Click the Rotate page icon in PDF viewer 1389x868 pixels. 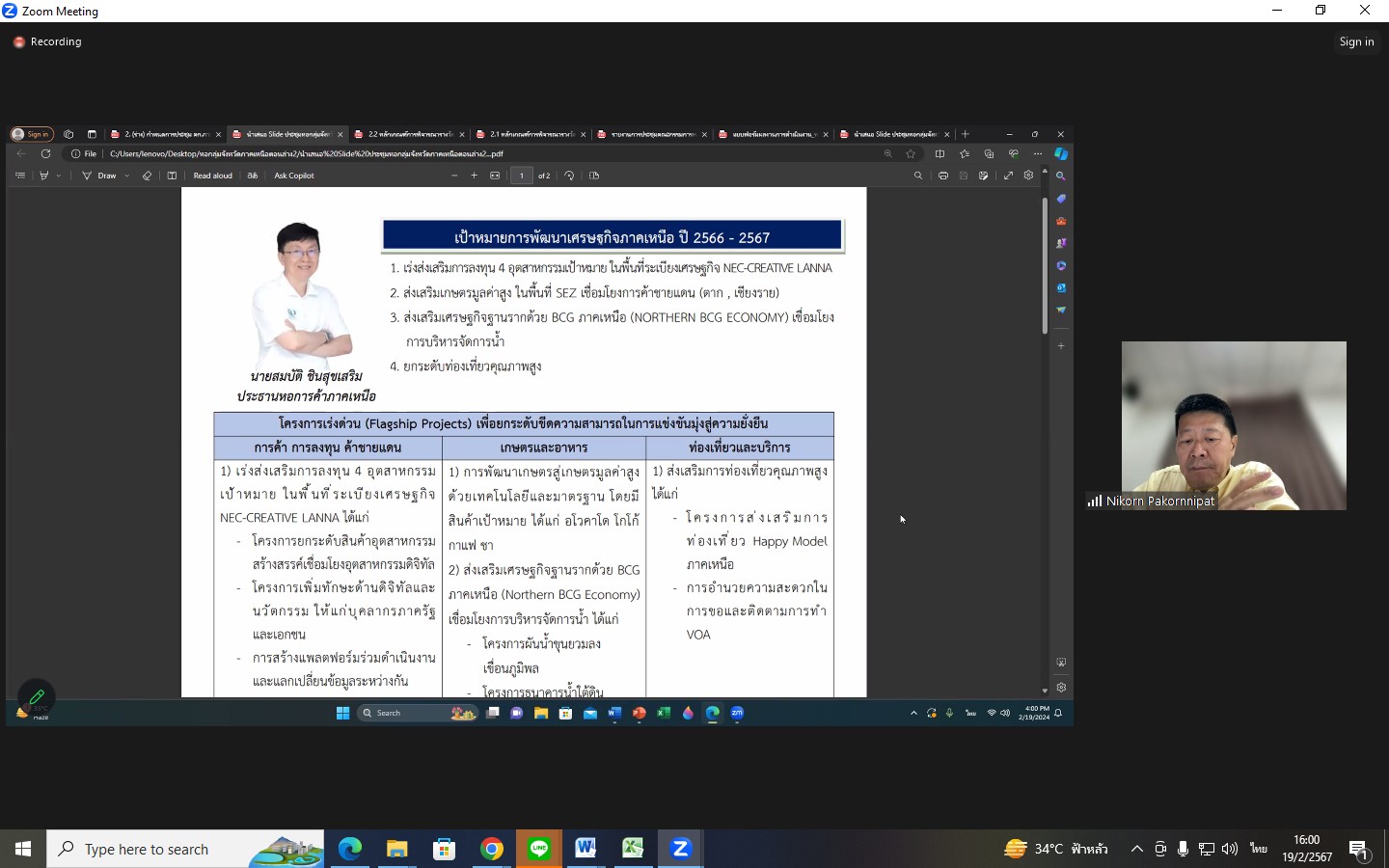pyautogui.click(x=569, y=176)
